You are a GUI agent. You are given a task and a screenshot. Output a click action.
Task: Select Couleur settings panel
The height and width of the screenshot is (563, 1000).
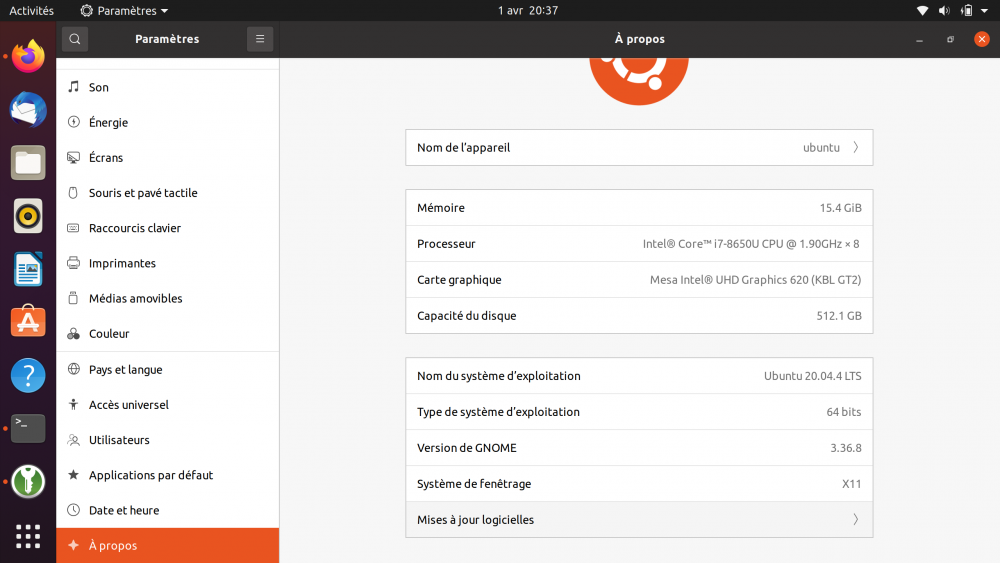[x=168, y=333]
